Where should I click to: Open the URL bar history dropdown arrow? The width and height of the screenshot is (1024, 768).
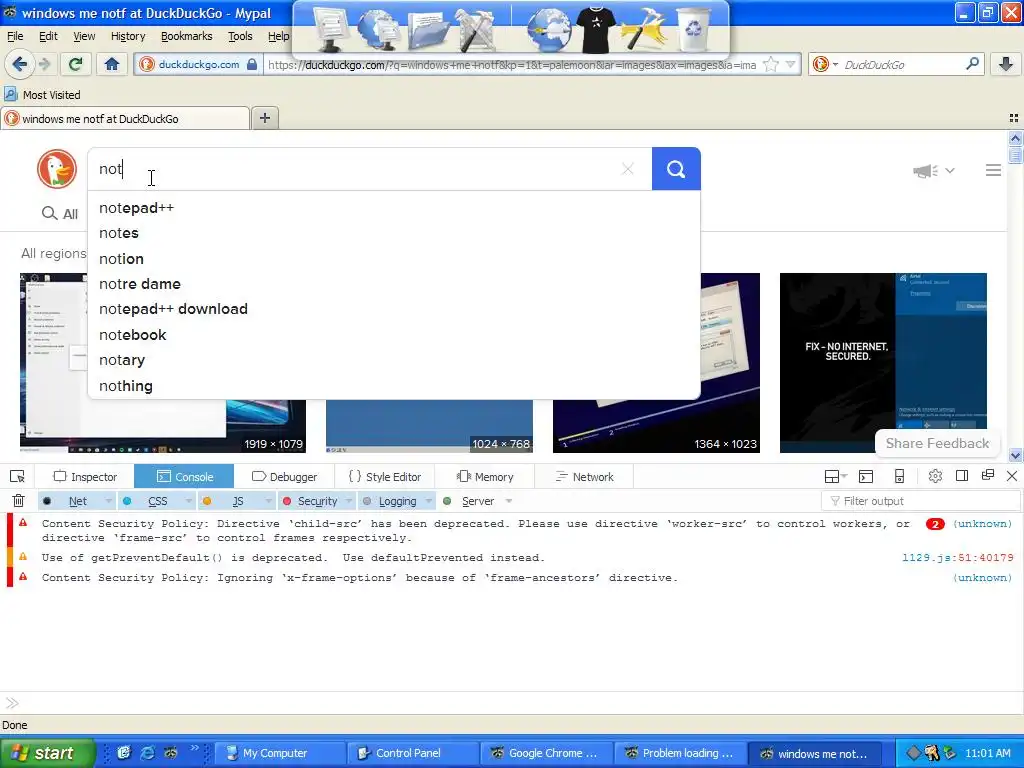(x=791, y=64)
